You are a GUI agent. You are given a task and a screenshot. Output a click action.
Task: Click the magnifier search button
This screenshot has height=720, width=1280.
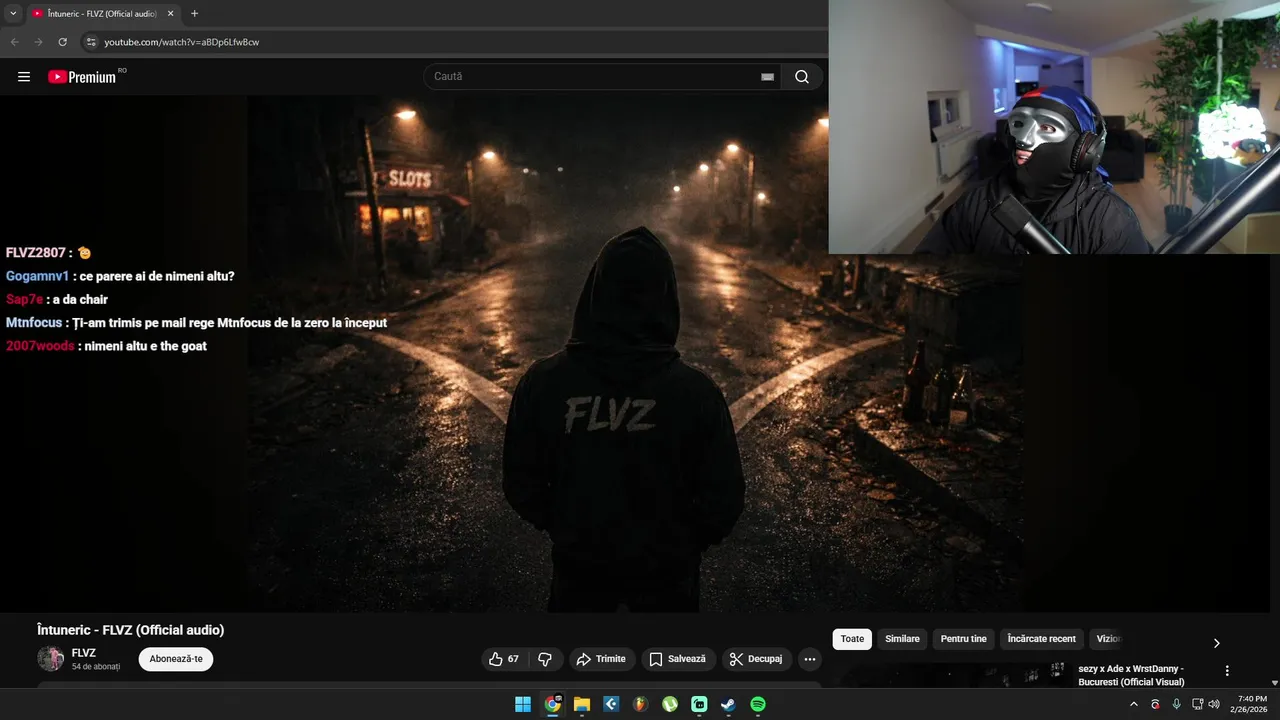pyautogui.click(x=802, y=77)
